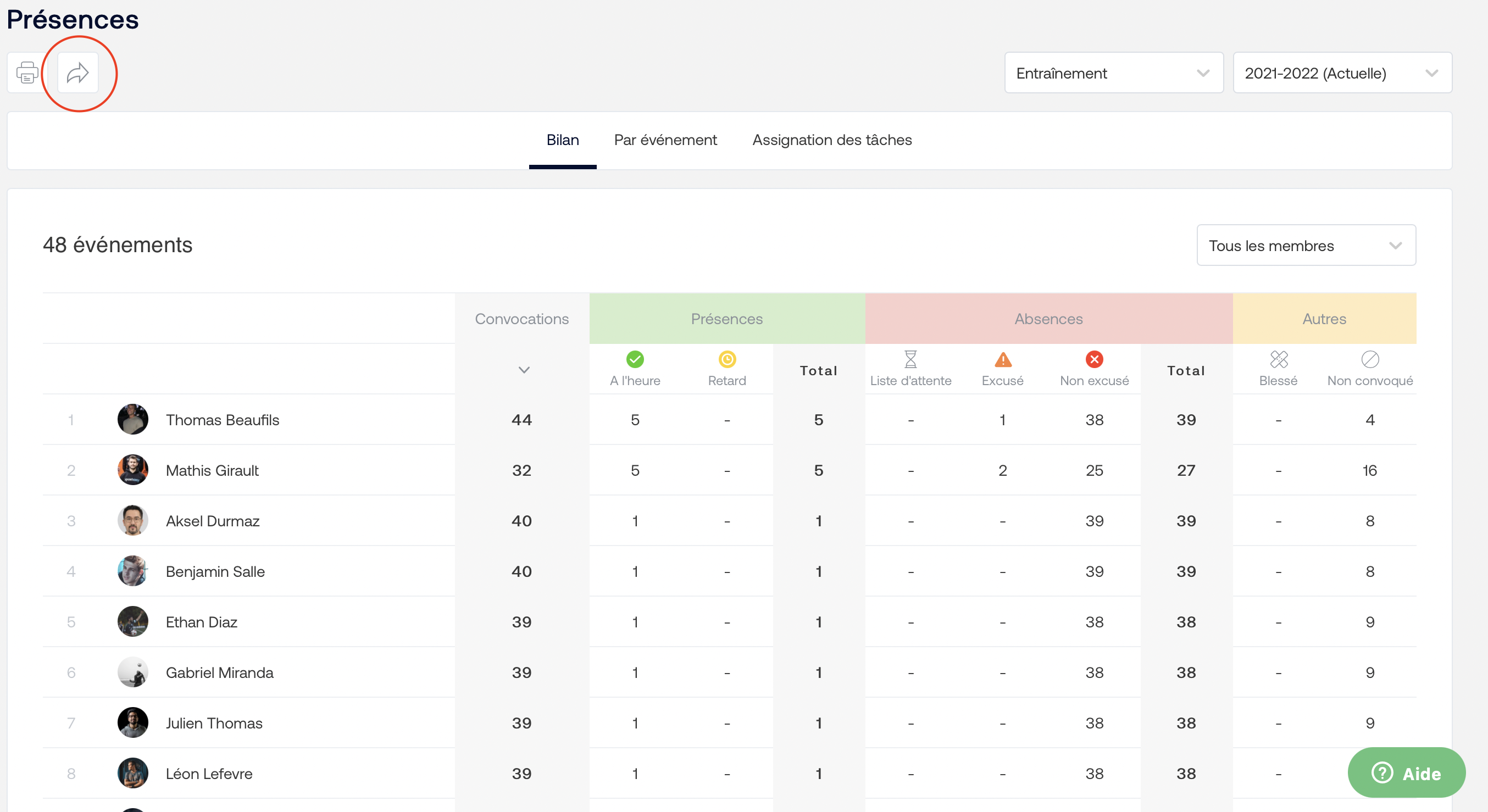
Task: Click the red Absences group header
Action: click(1048, 319)
